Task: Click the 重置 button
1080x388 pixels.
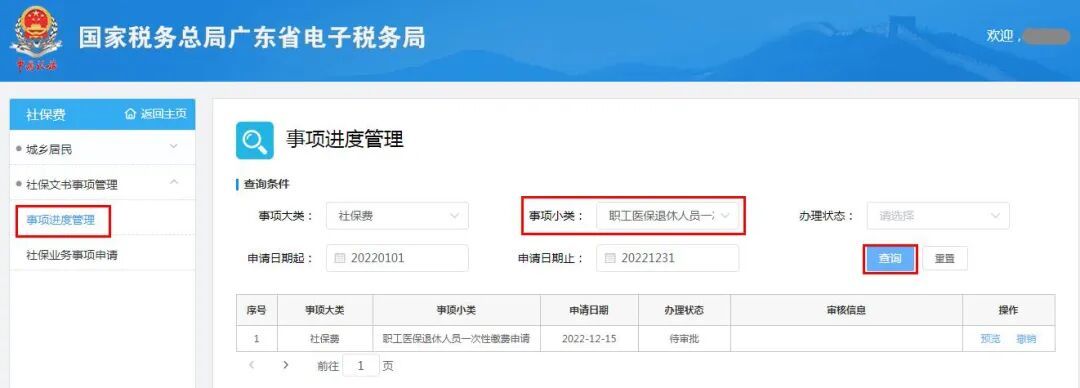Action: pyautogui.click(x=944, y=259)
